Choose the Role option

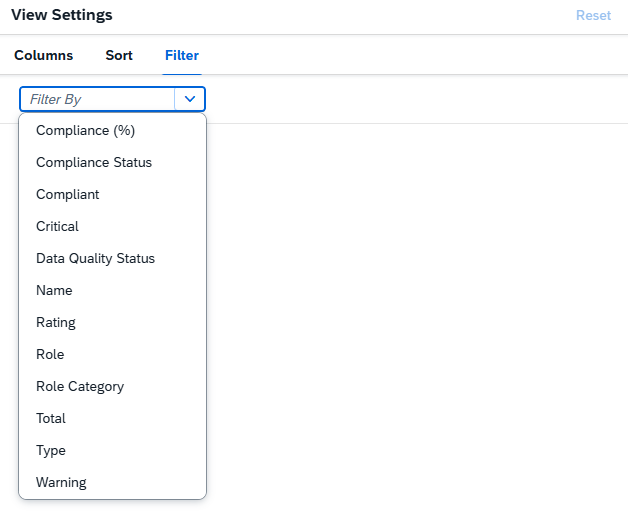click(x=50, y=354)
